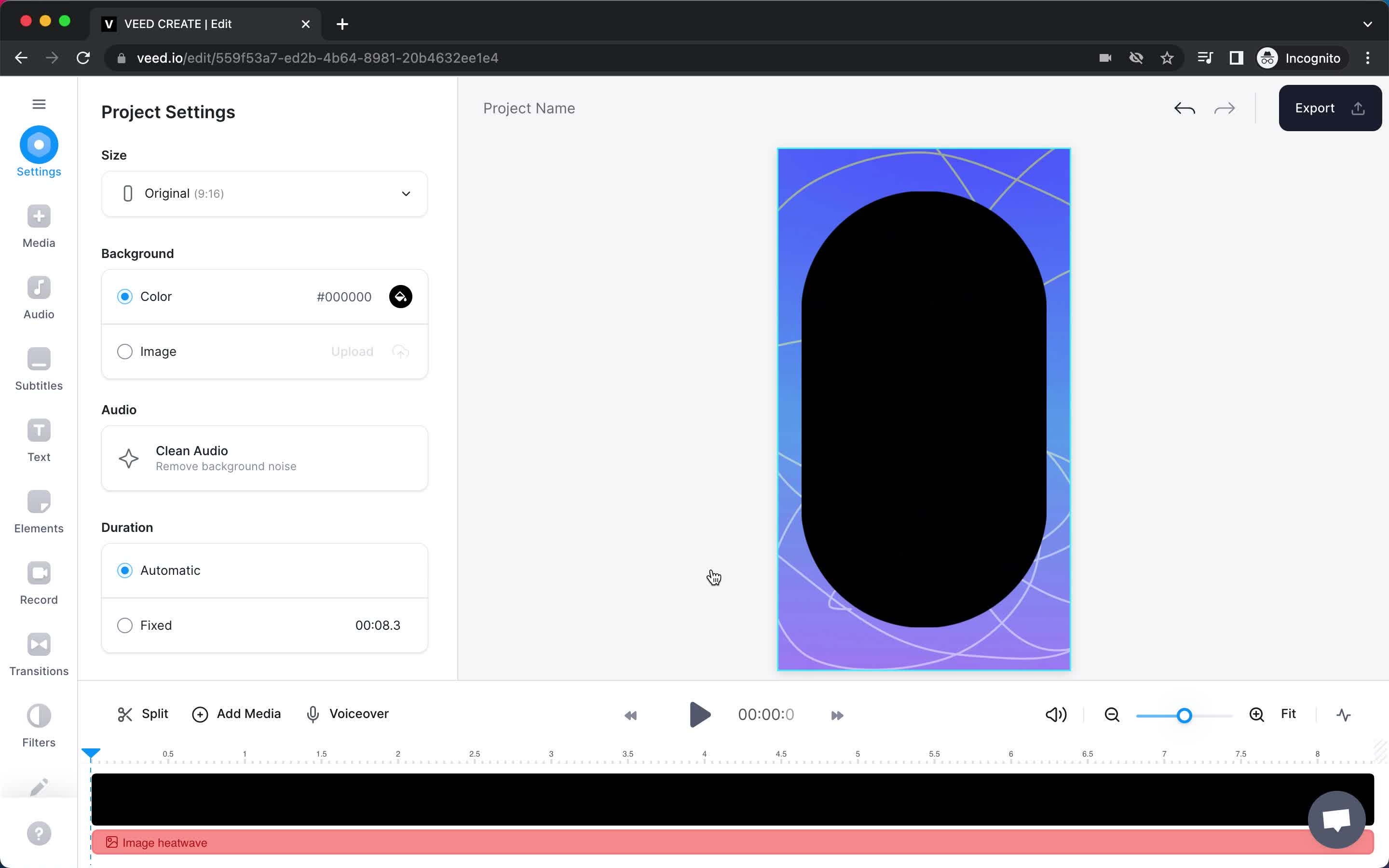Open the Audio panel

(39, 298)
